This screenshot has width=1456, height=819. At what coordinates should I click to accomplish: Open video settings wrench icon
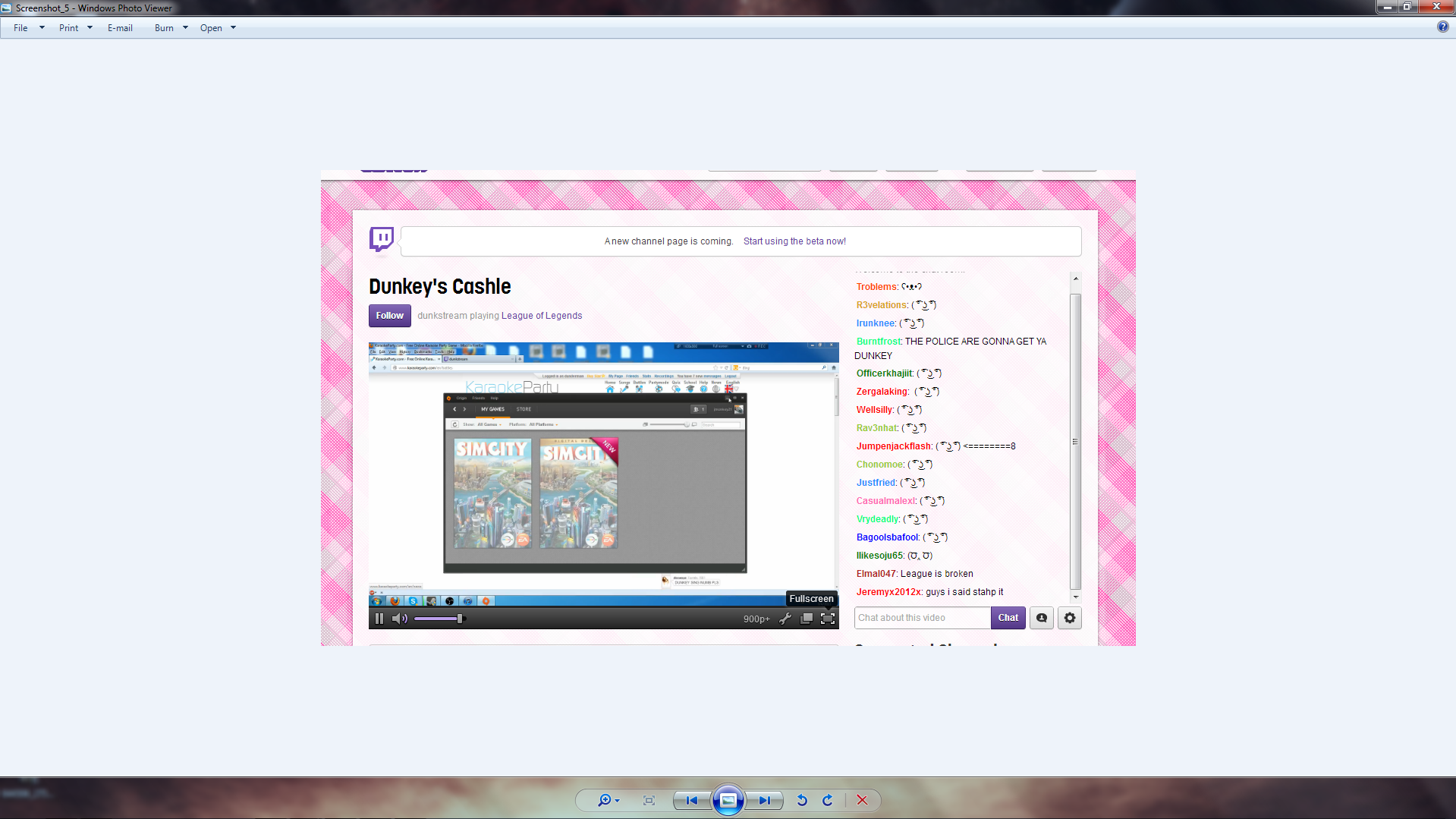tap(785, 619)
